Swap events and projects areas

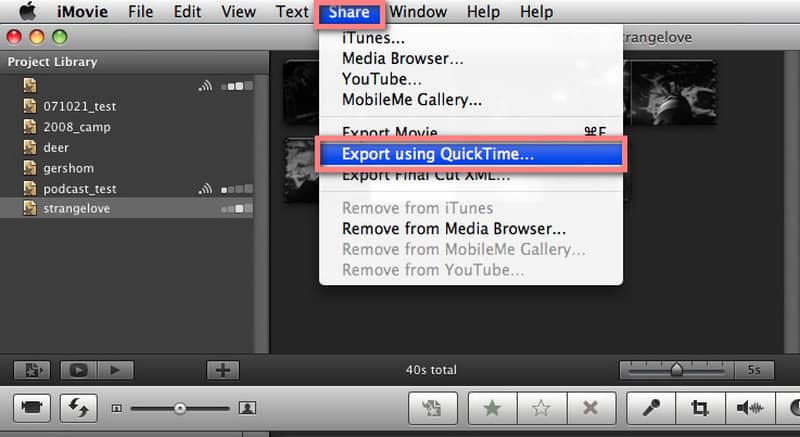[79, 408]
